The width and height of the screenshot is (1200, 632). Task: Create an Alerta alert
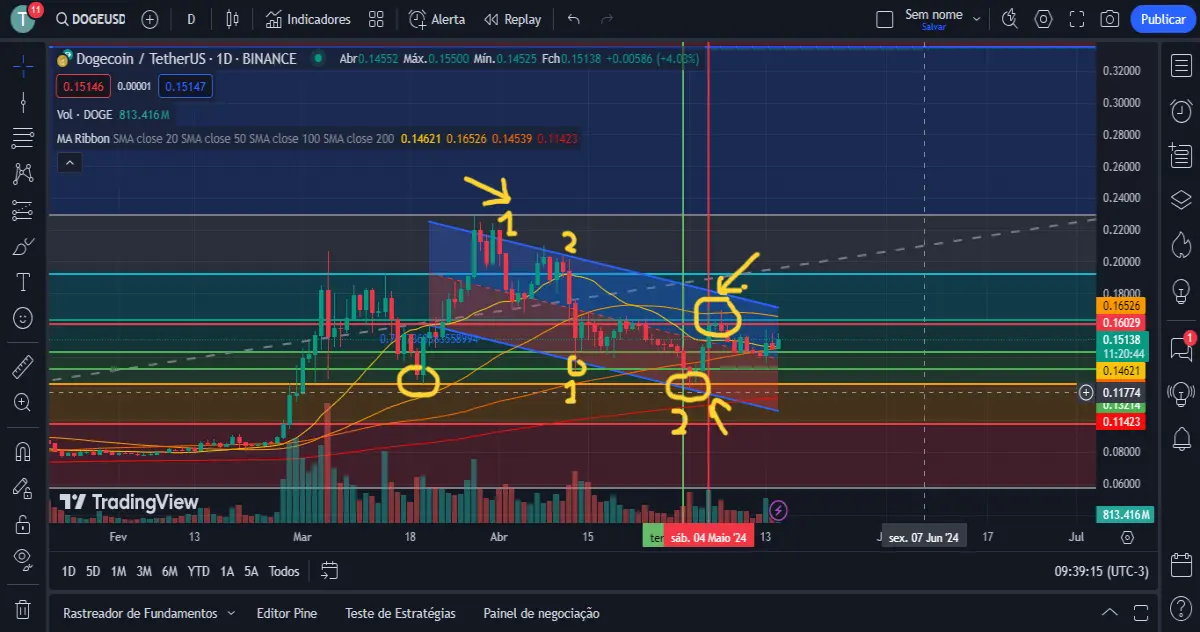[x=437, y=19]
